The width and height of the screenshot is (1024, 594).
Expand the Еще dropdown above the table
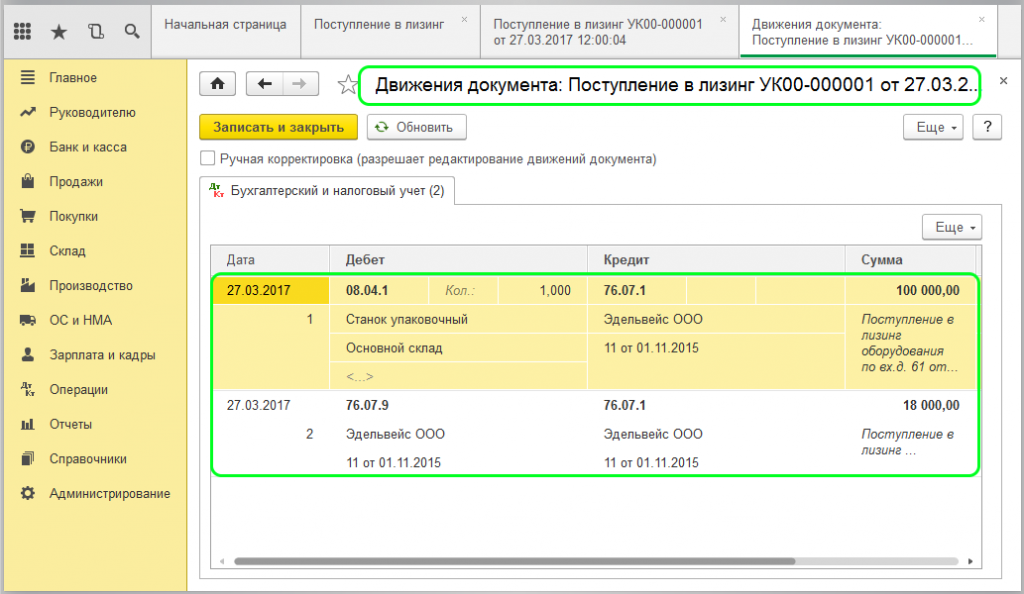951,227
